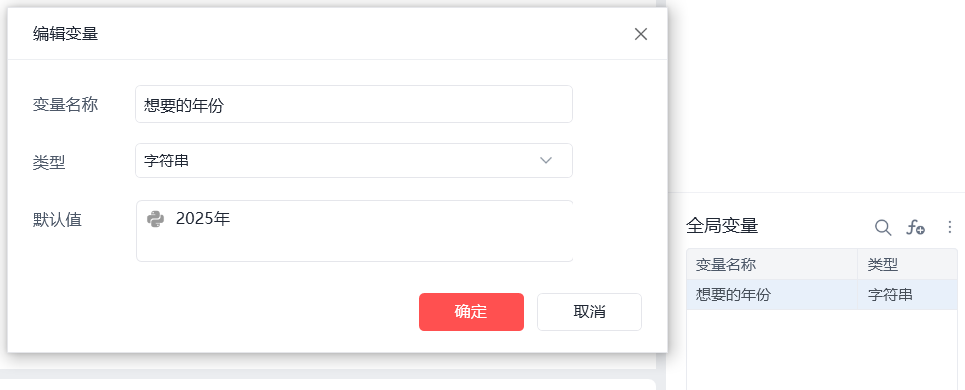Click the 默认值 field label
965x390 pixels.
coord(57,220)
